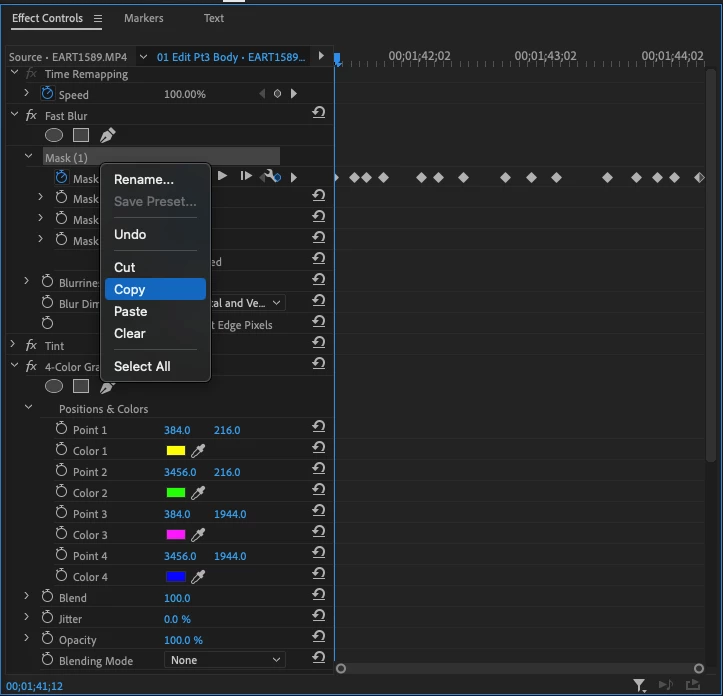723x696 pixels.
Task: Track selected mask forward
Action: (x=222, y=176)
